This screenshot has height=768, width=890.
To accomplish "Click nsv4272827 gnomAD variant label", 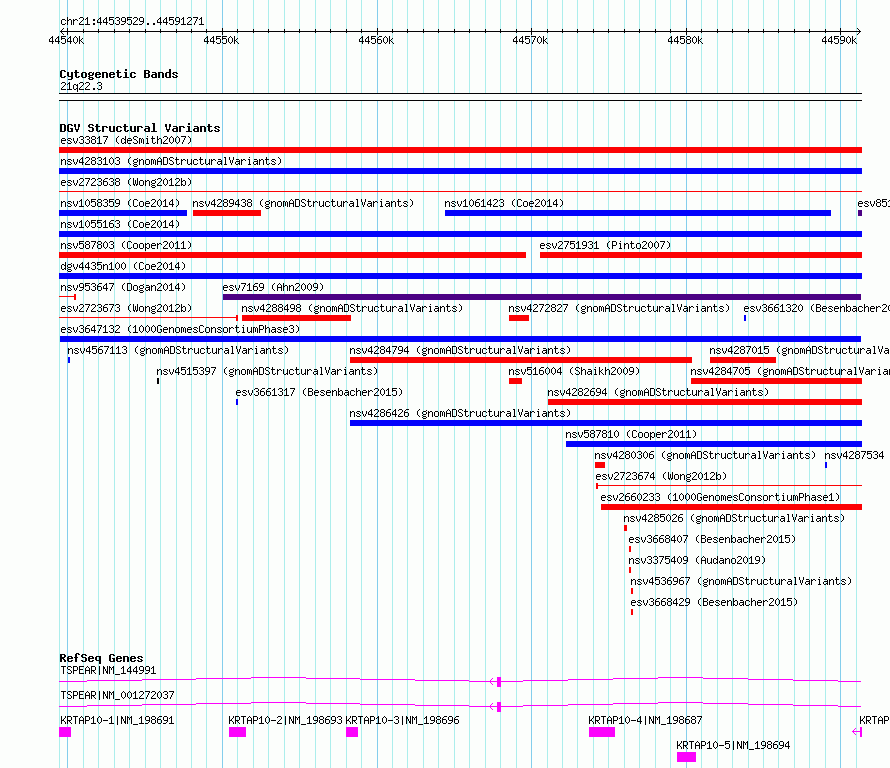I will tap(619, 308).
